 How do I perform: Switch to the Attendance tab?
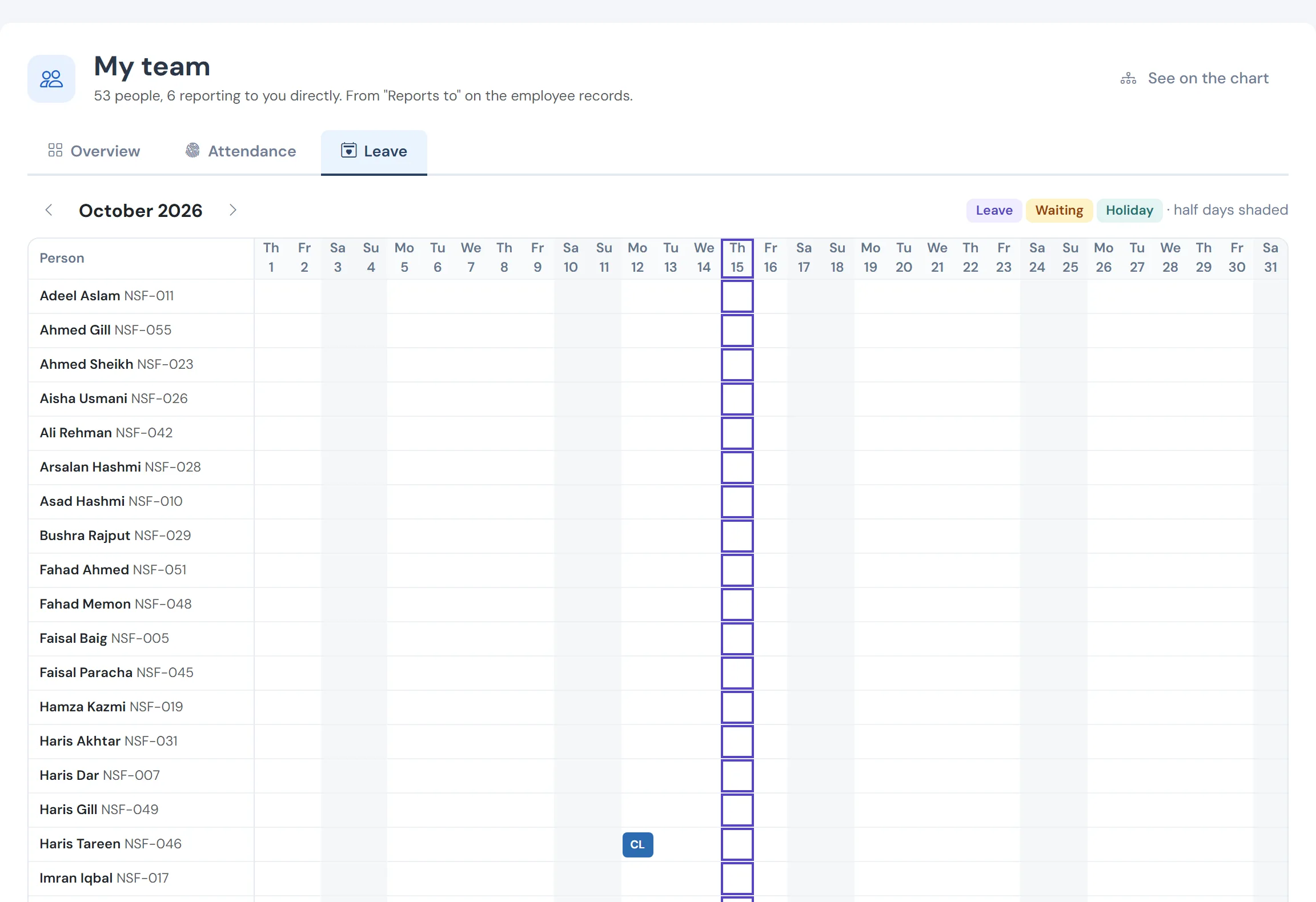[x=240, y=151]
